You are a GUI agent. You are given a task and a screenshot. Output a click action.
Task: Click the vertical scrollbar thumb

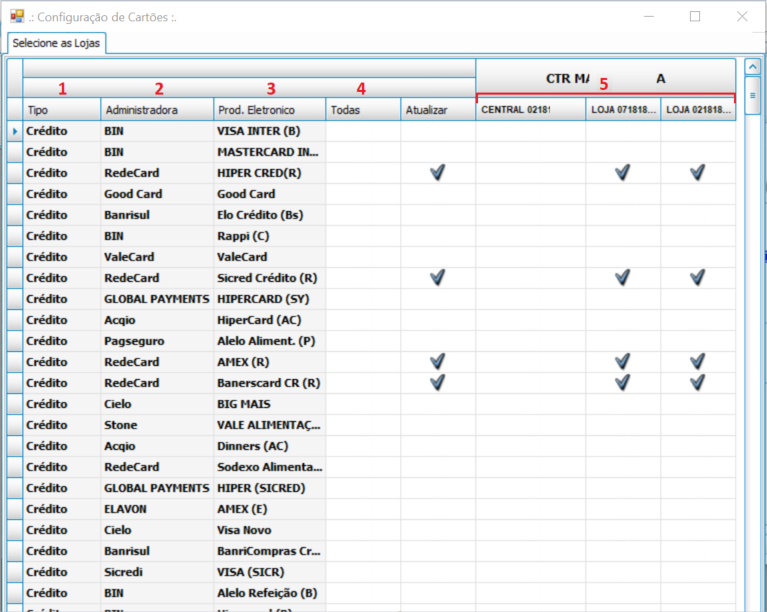[x=752, y=95]
